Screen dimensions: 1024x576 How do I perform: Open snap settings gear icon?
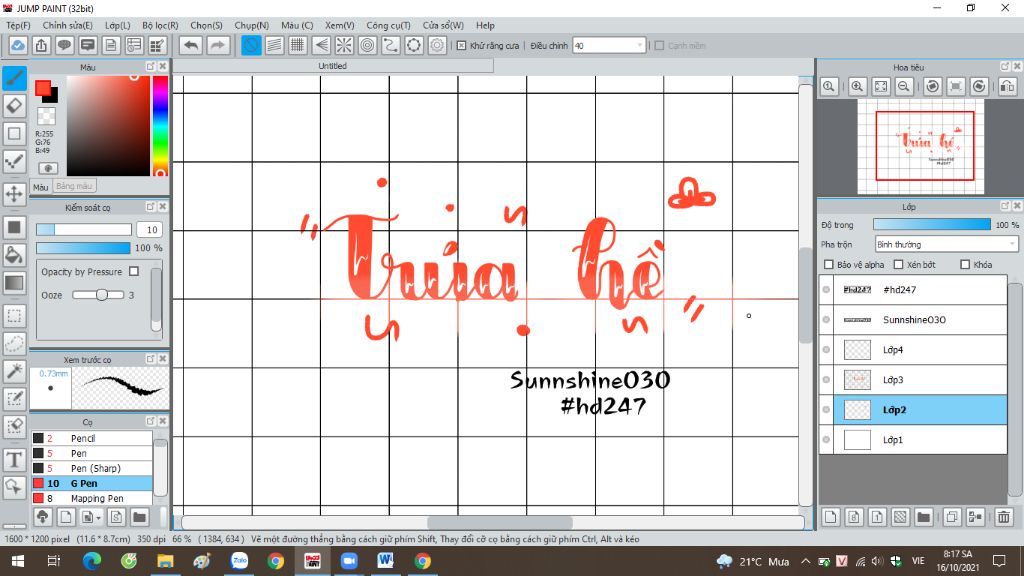437,45
